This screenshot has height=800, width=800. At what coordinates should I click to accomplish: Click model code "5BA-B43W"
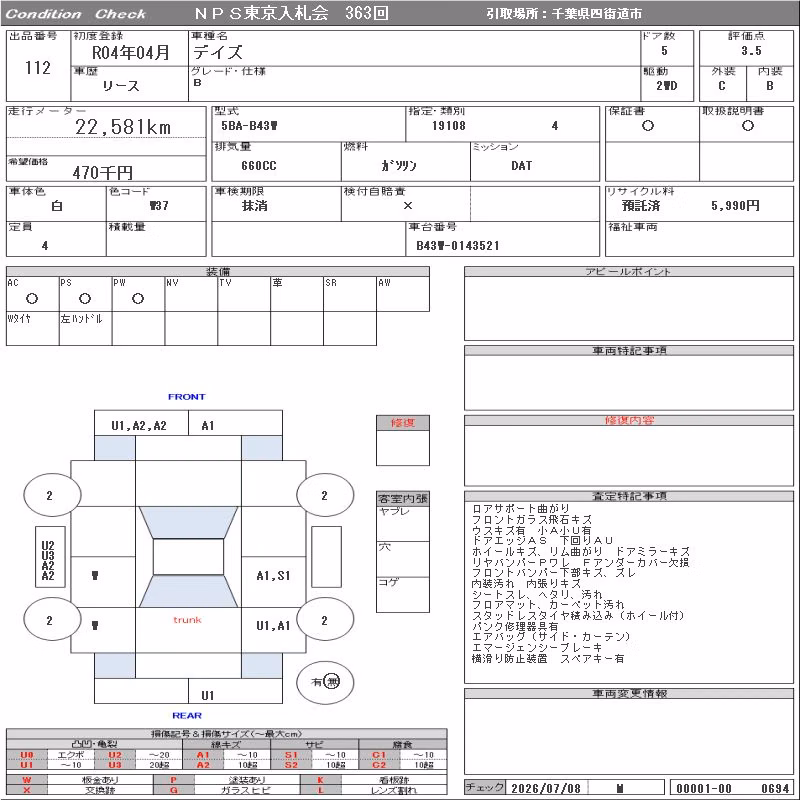pos(249,126)
